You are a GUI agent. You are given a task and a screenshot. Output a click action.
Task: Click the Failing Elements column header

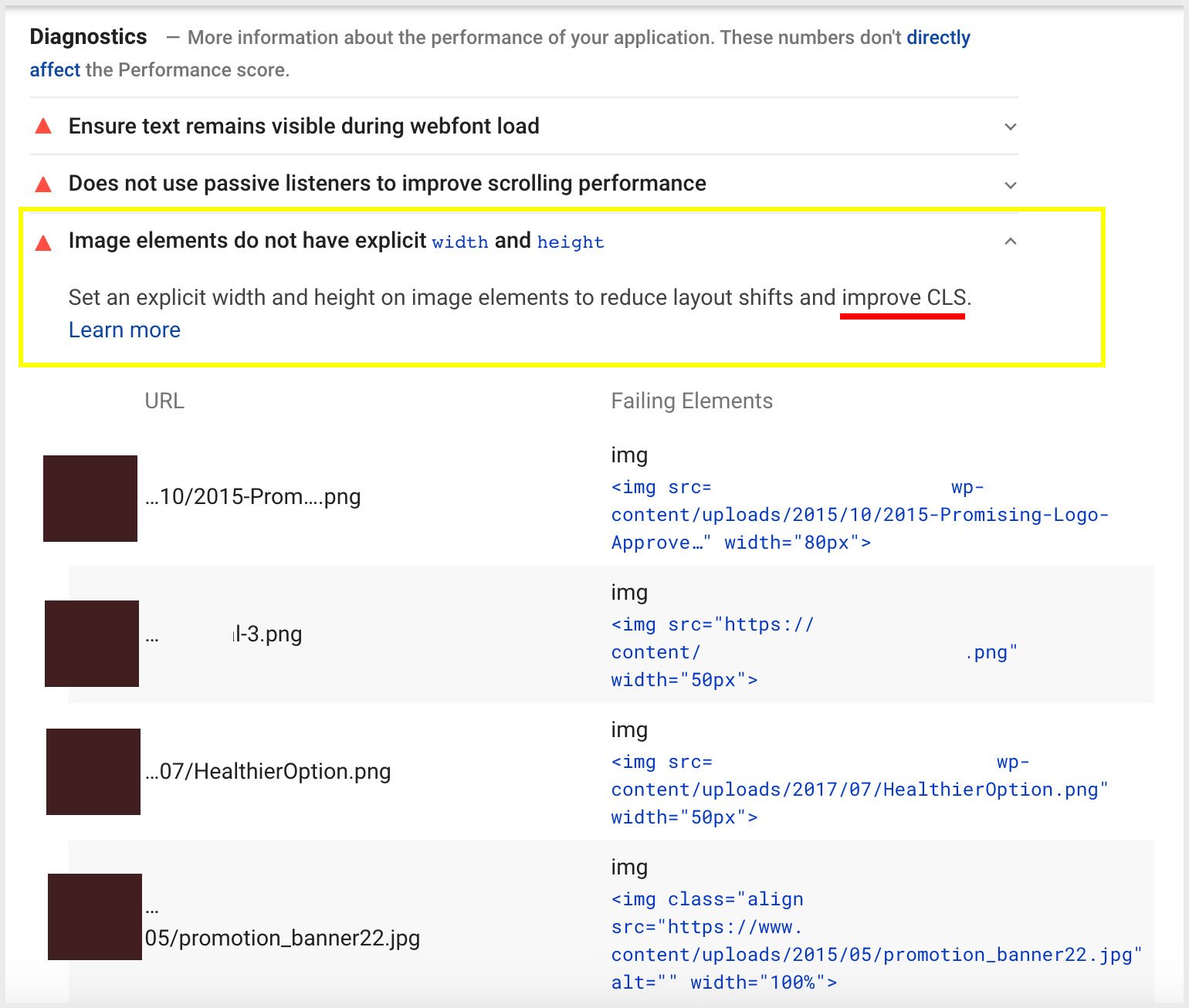tap(691, 401)
